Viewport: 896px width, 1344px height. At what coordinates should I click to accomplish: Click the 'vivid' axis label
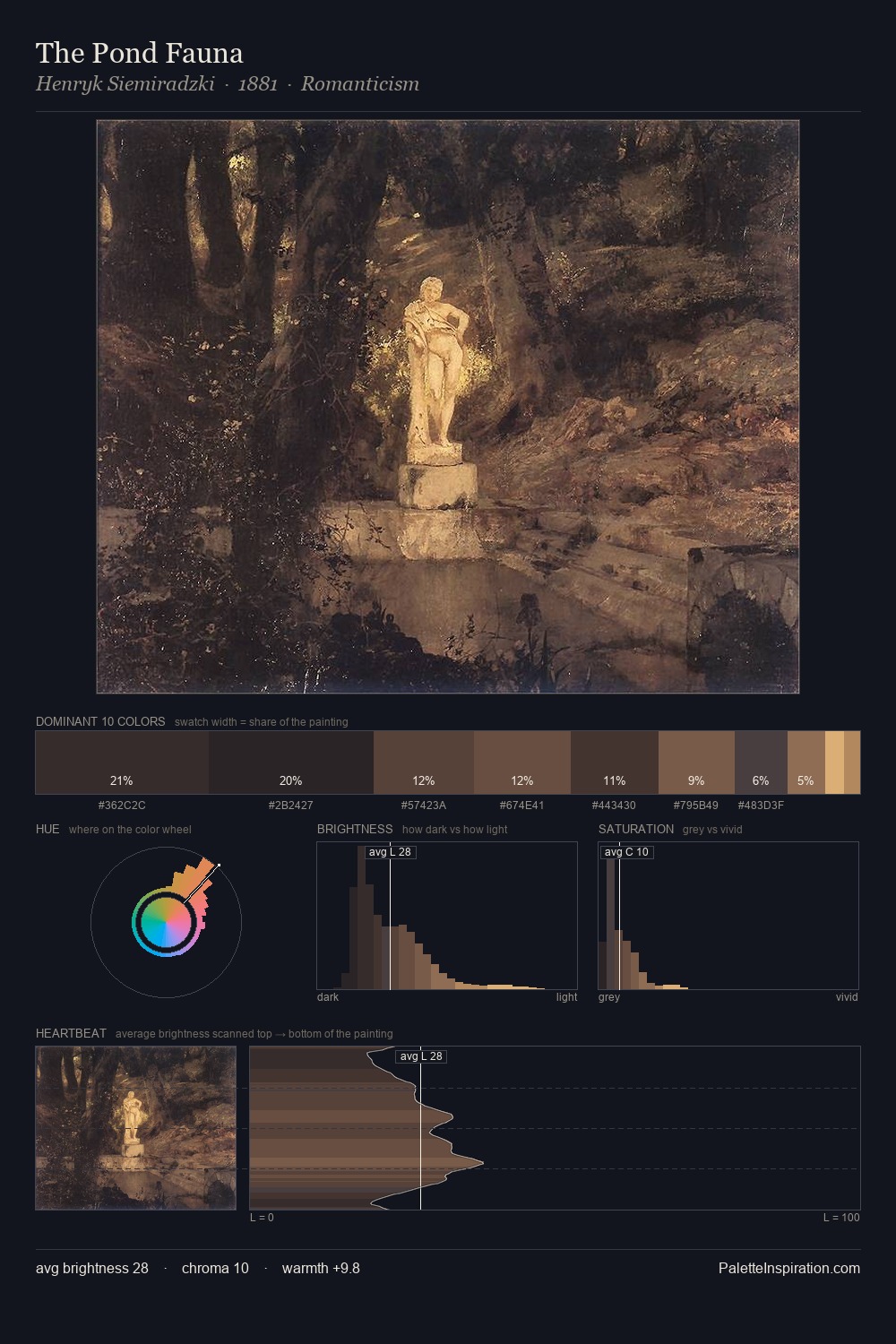[847, 997]
